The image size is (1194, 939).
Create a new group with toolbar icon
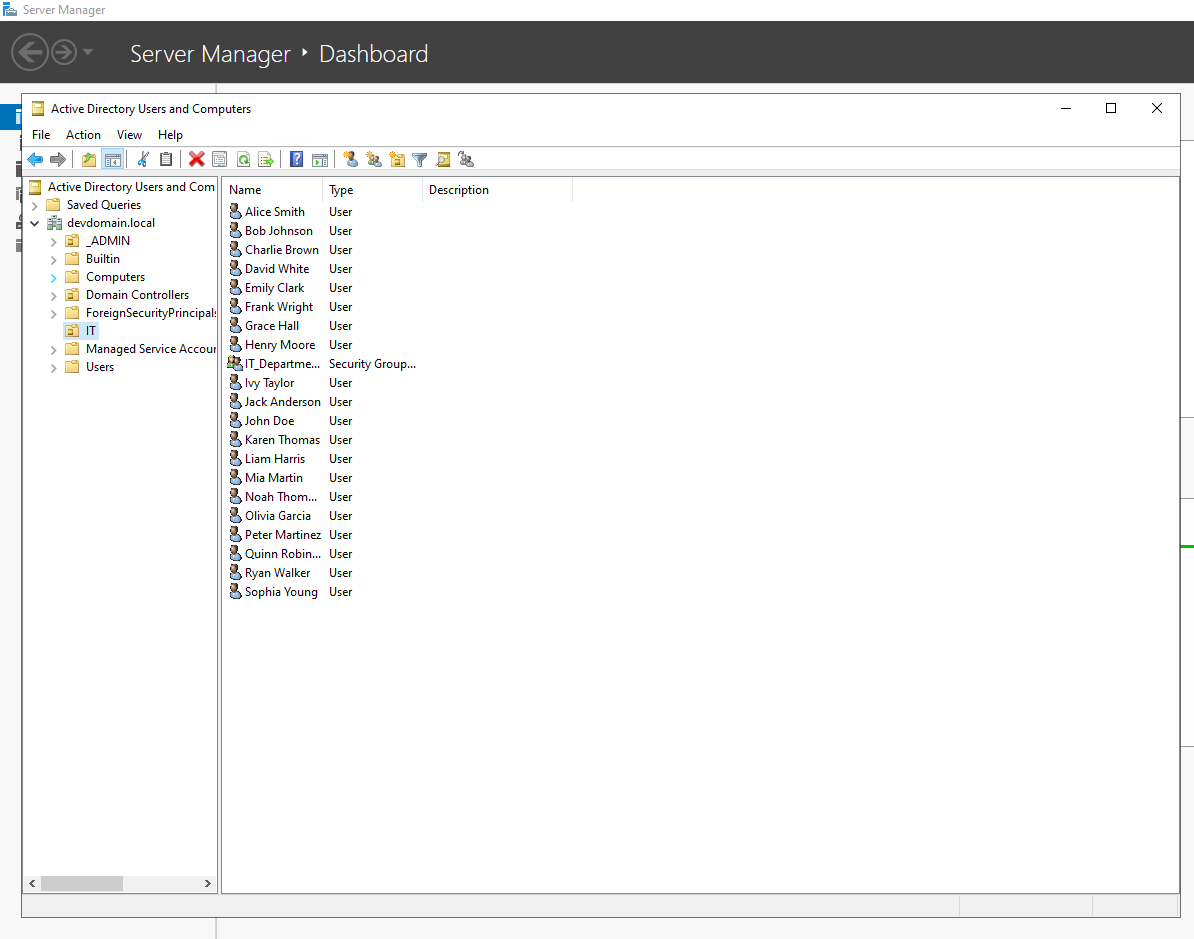tap(374, 159)
